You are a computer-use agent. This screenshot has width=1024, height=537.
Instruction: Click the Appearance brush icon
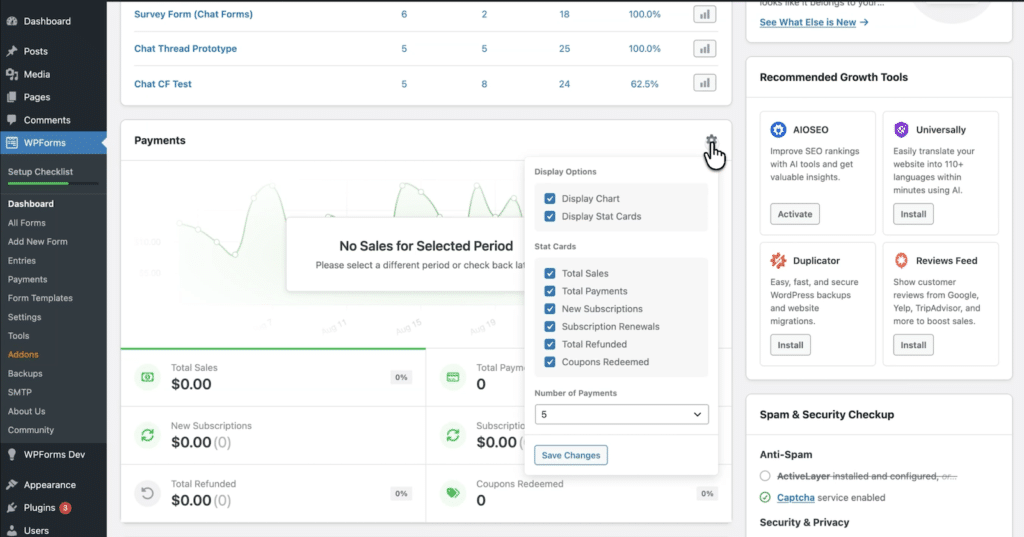[x=12, y=485]
